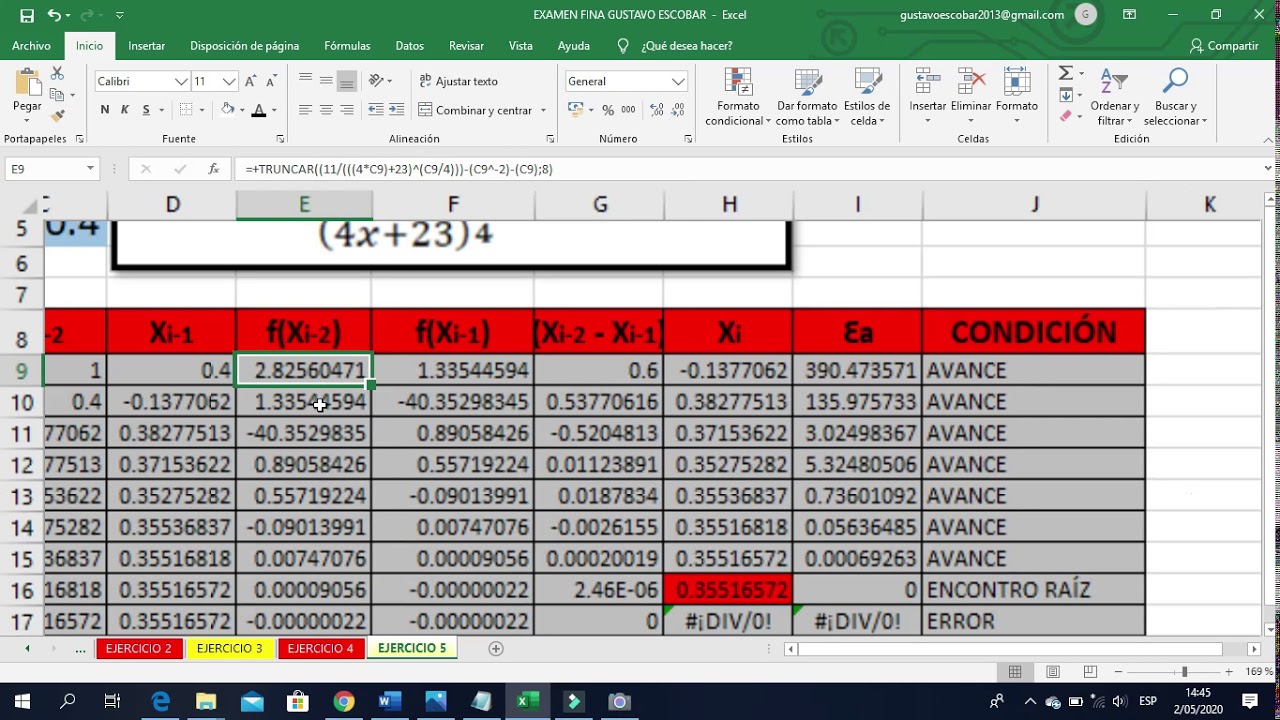Click the insert function fx icon

(x=213, y=169)
